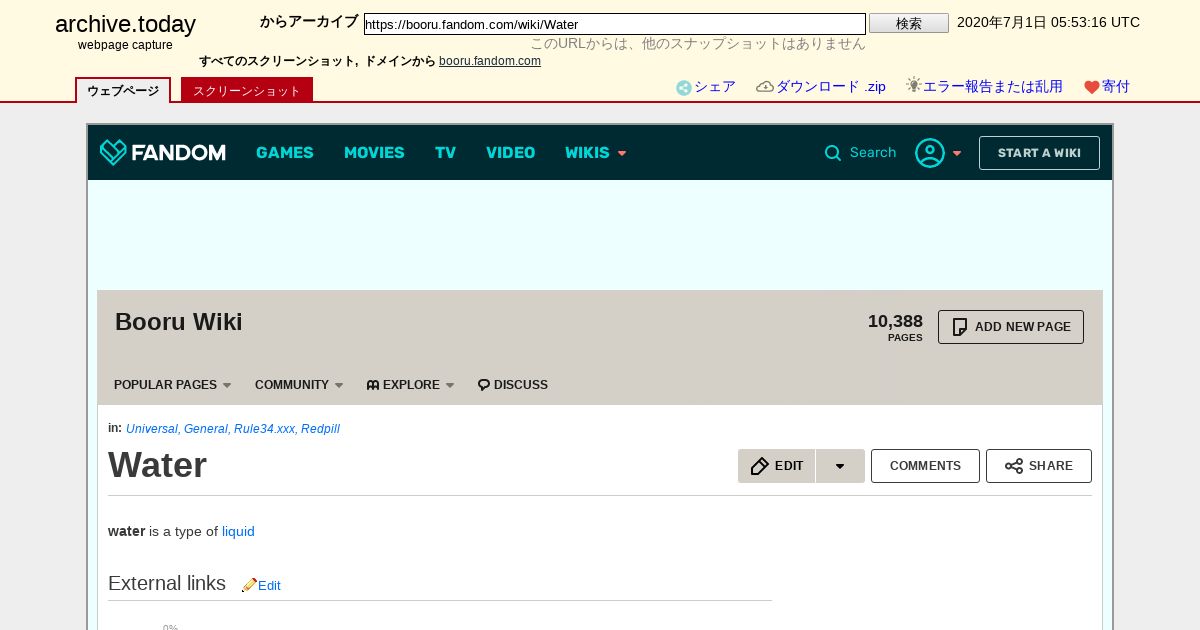This screenshot has width=1200, height=630.
Task: Open the MOVIES navigation item
Action: point(374,153)
